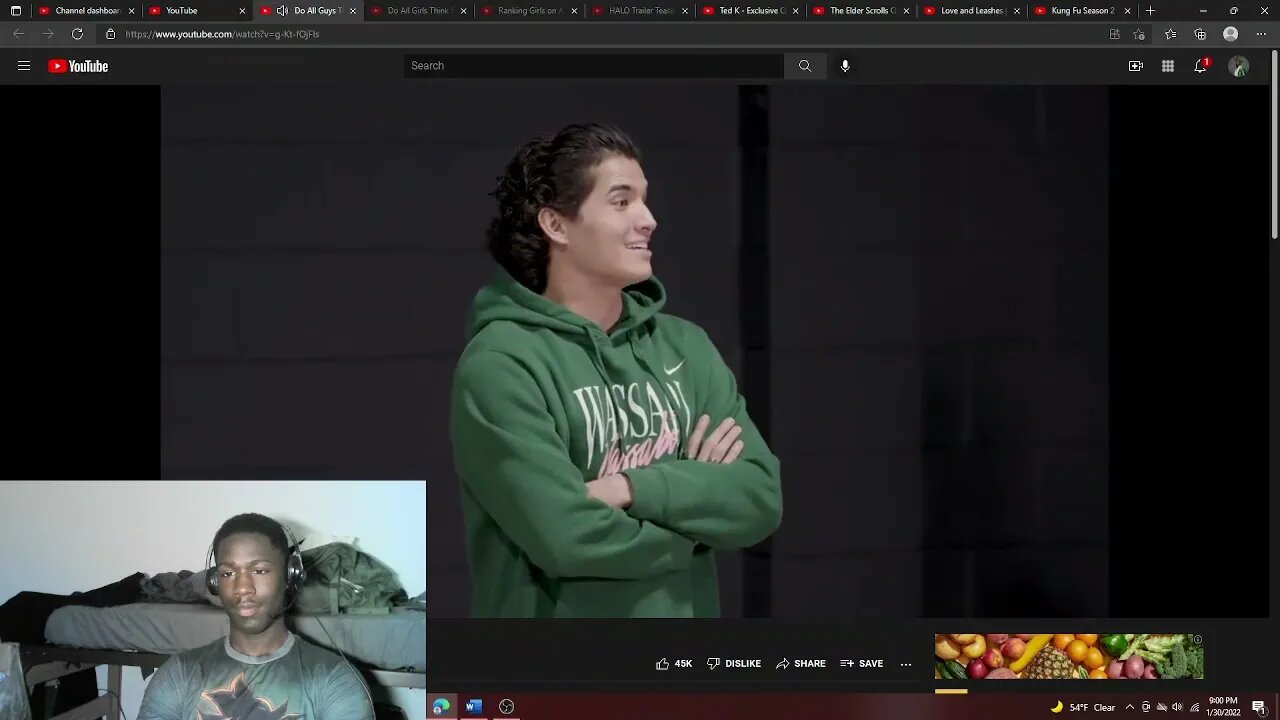Open the Kung Fu Season 2 tab
1280x720 pixels.
[1083, 11]
